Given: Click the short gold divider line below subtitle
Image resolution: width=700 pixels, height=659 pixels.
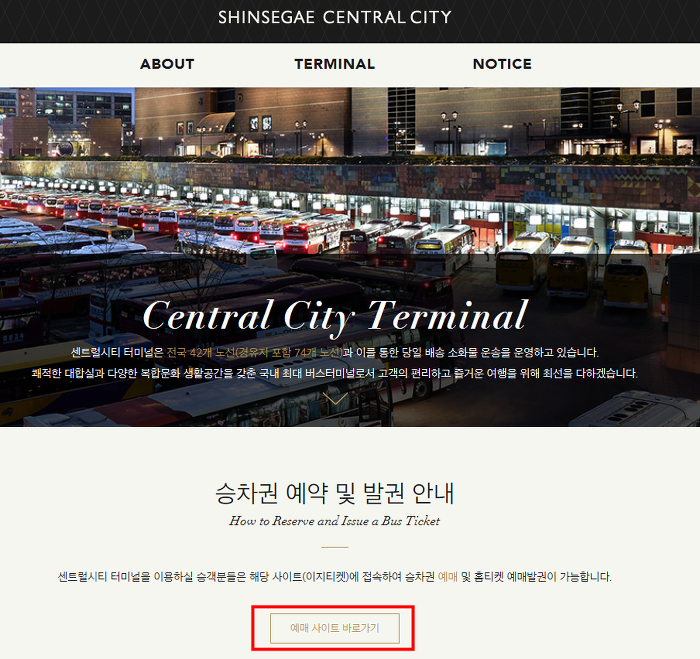Looking at the screenshot, I should tap(334, 547).
